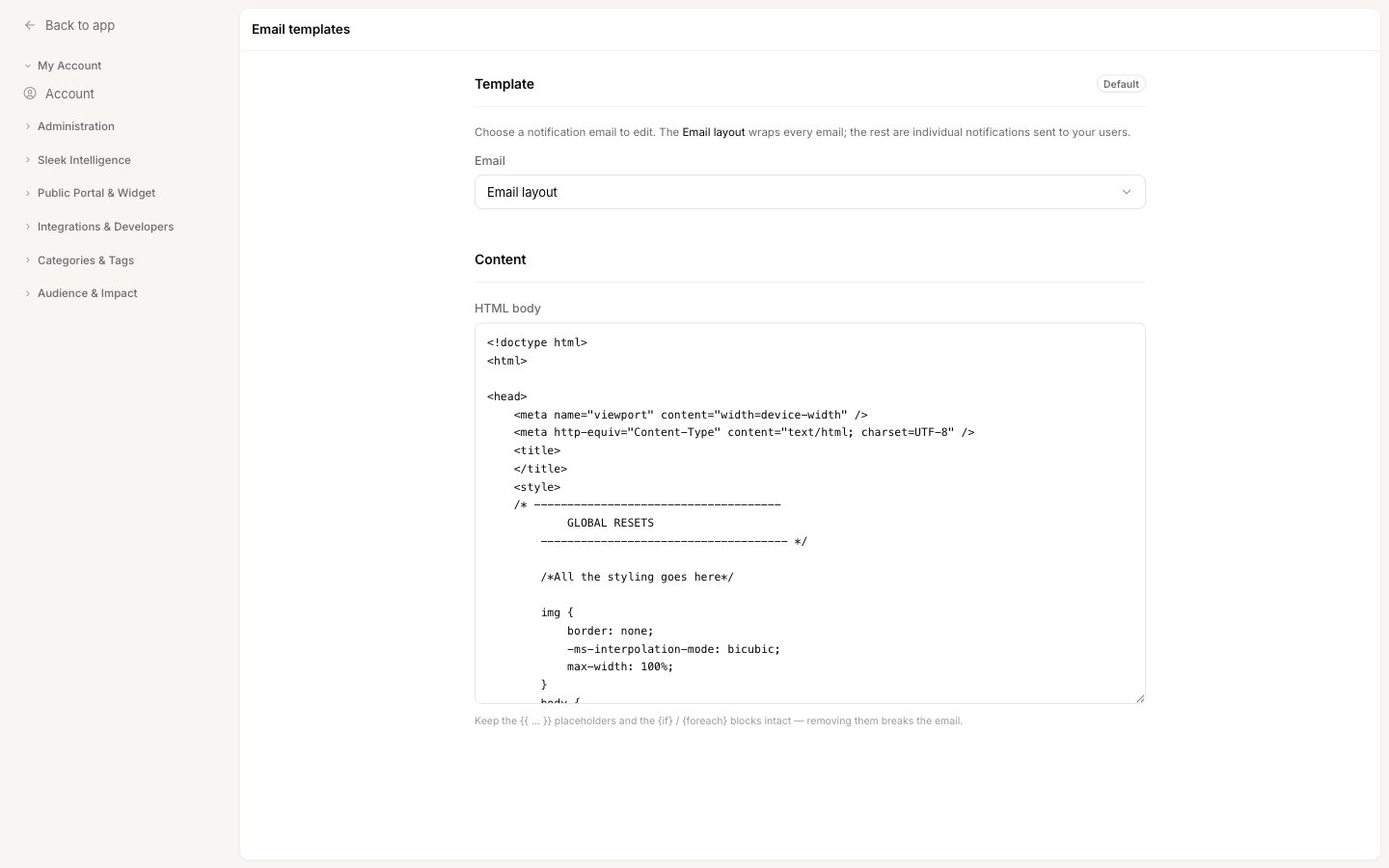Screen dimensions: 1389x868
Task: Click the Account user icon
Action: [30, 94]
